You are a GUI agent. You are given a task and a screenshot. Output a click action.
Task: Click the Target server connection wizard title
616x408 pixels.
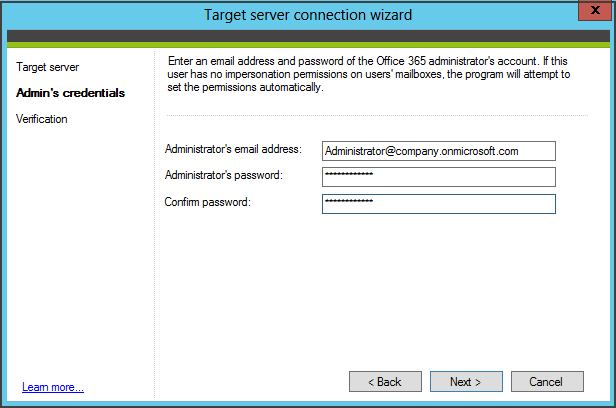click(308, 15)
